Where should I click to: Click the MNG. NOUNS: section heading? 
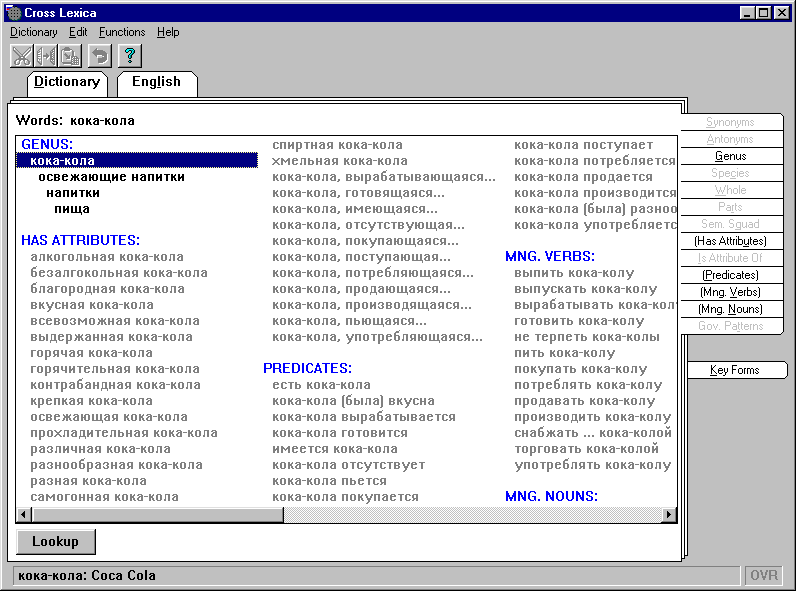551,496
